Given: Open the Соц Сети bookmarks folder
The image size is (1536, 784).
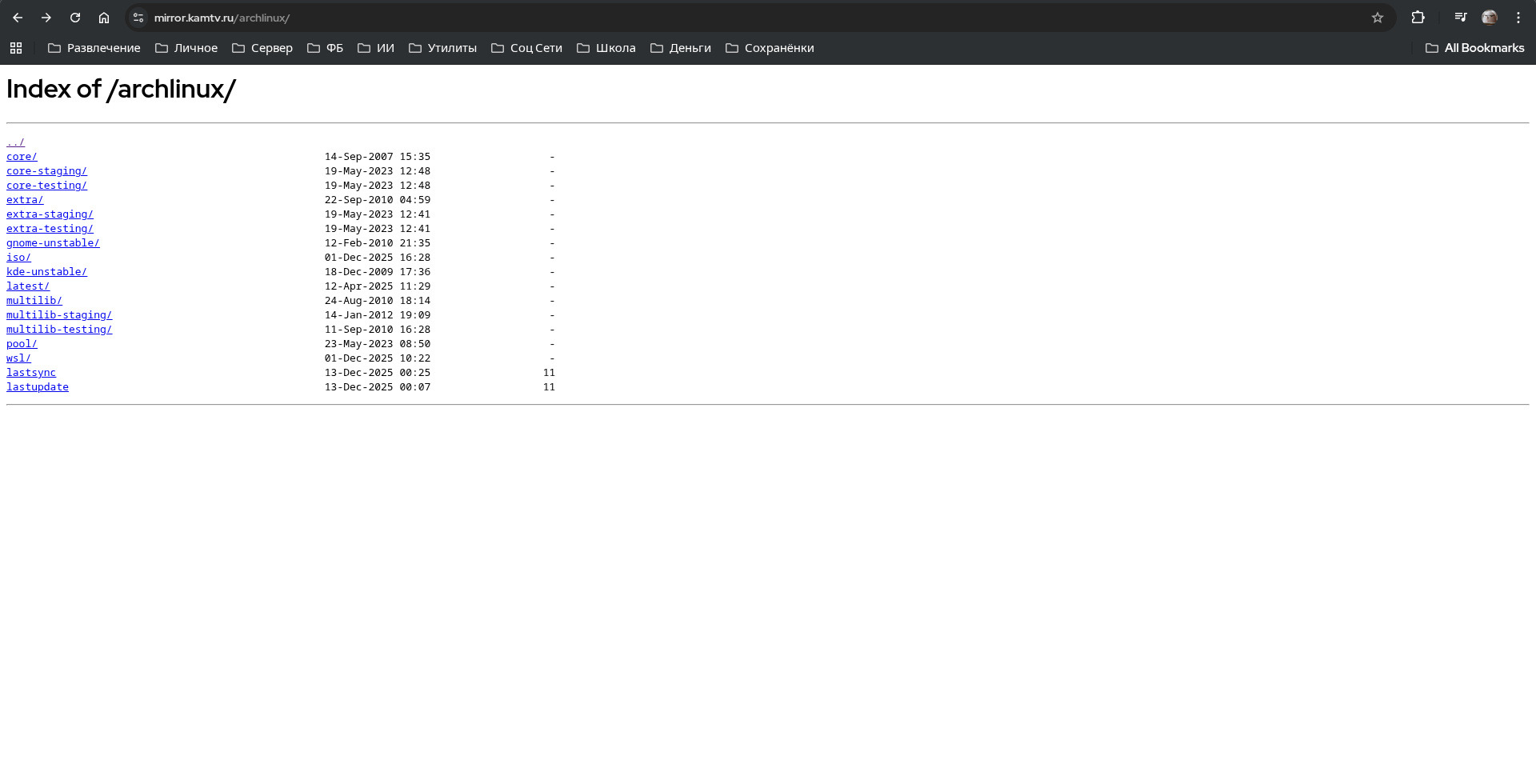Looking at the screenshot, I should pos(526,48).
